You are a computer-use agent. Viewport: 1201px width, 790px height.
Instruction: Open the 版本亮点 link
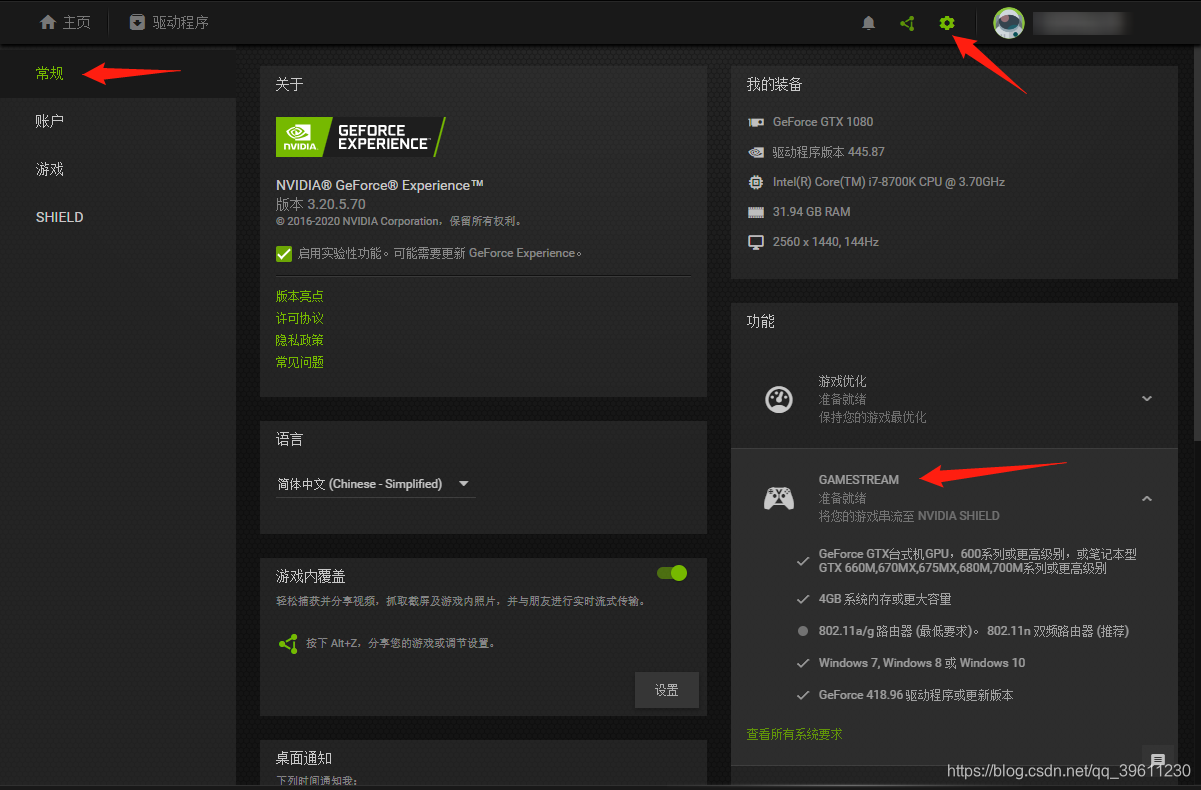(x=300, y=296)
